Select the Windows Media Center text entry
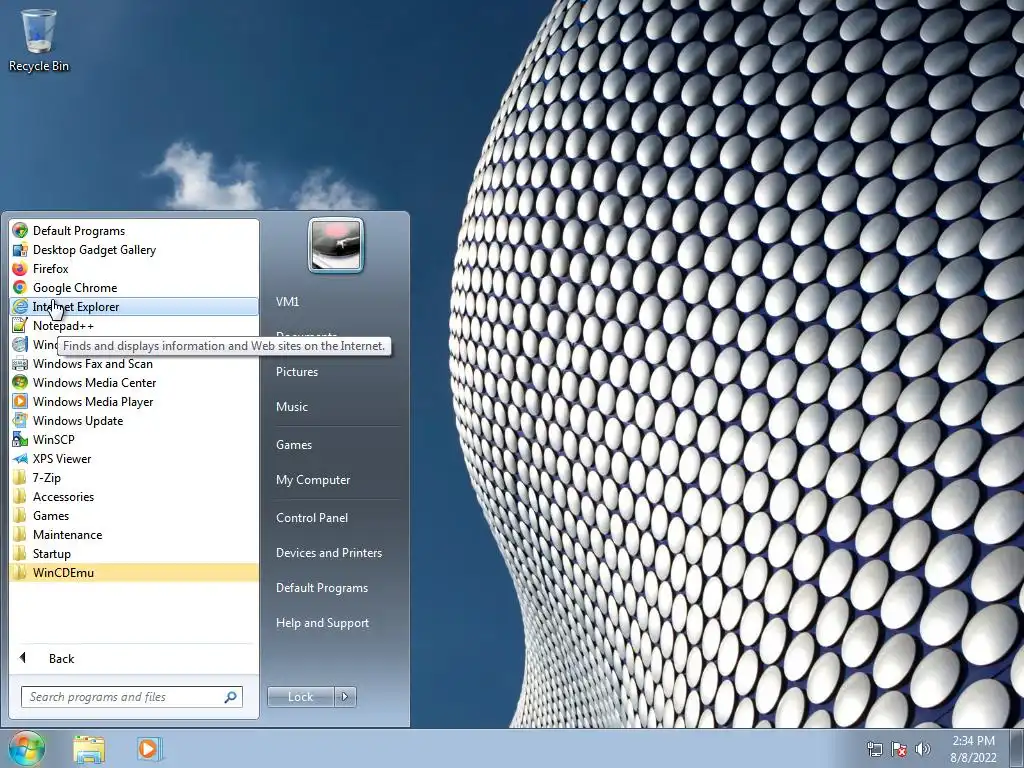 pyautogui.click(x=94, y=383)
